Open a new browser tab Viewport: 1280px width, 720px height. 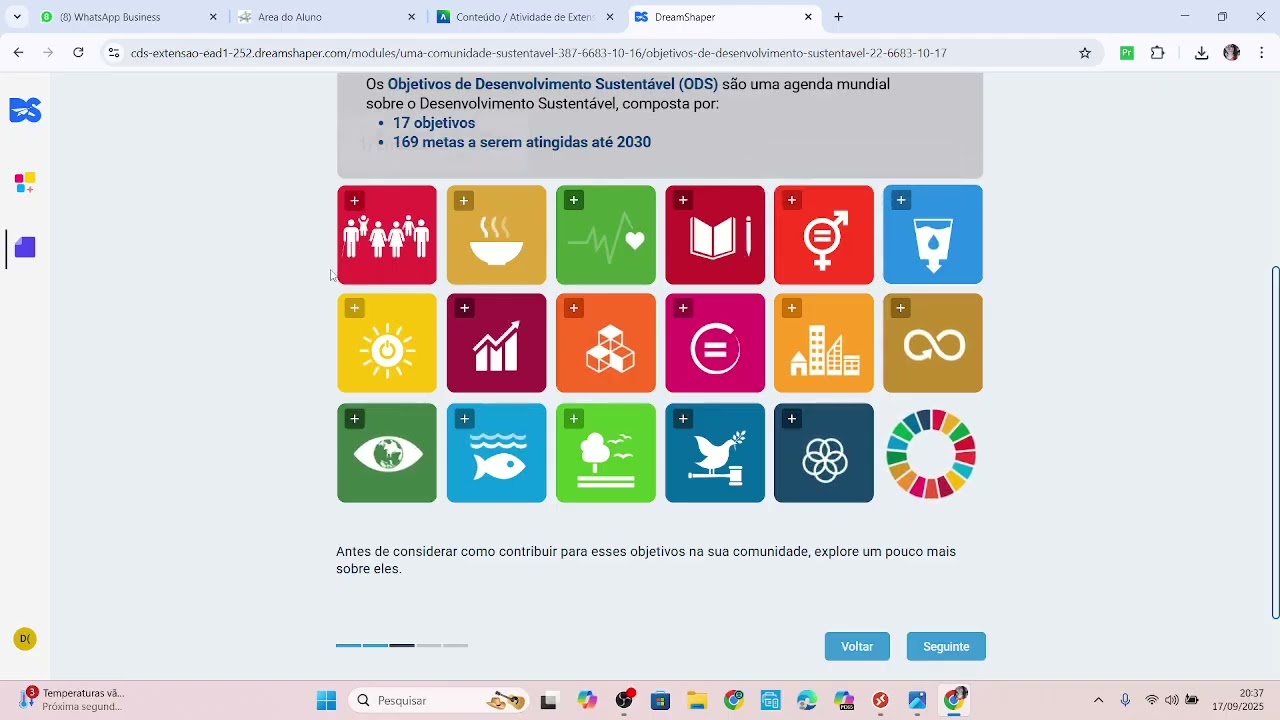point(838,17)
